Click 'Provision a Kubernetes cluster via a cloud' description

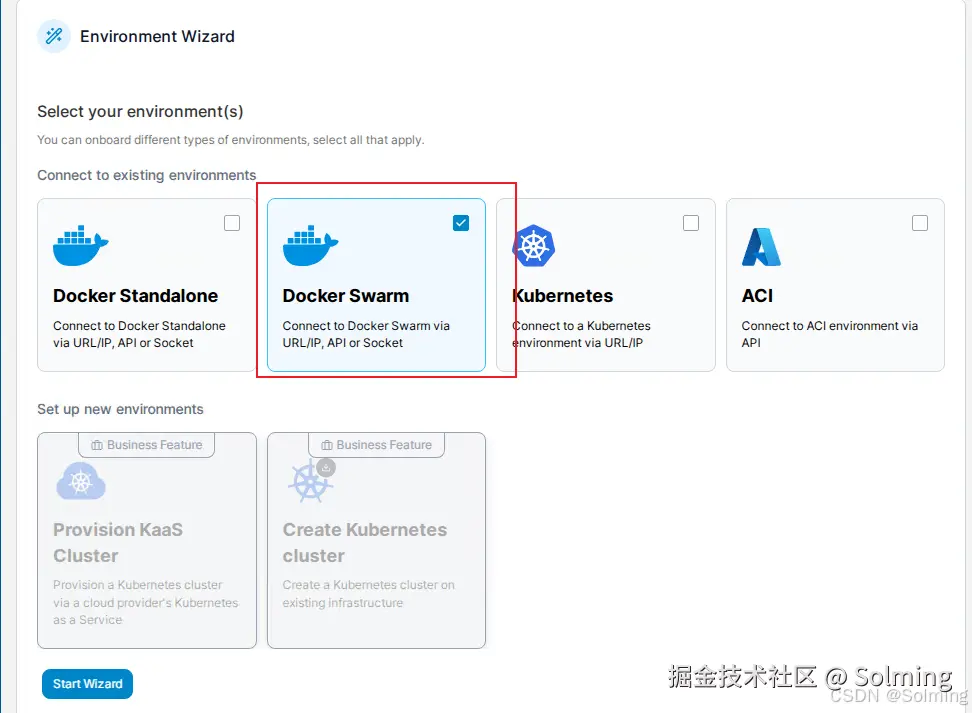click(146, 602)
